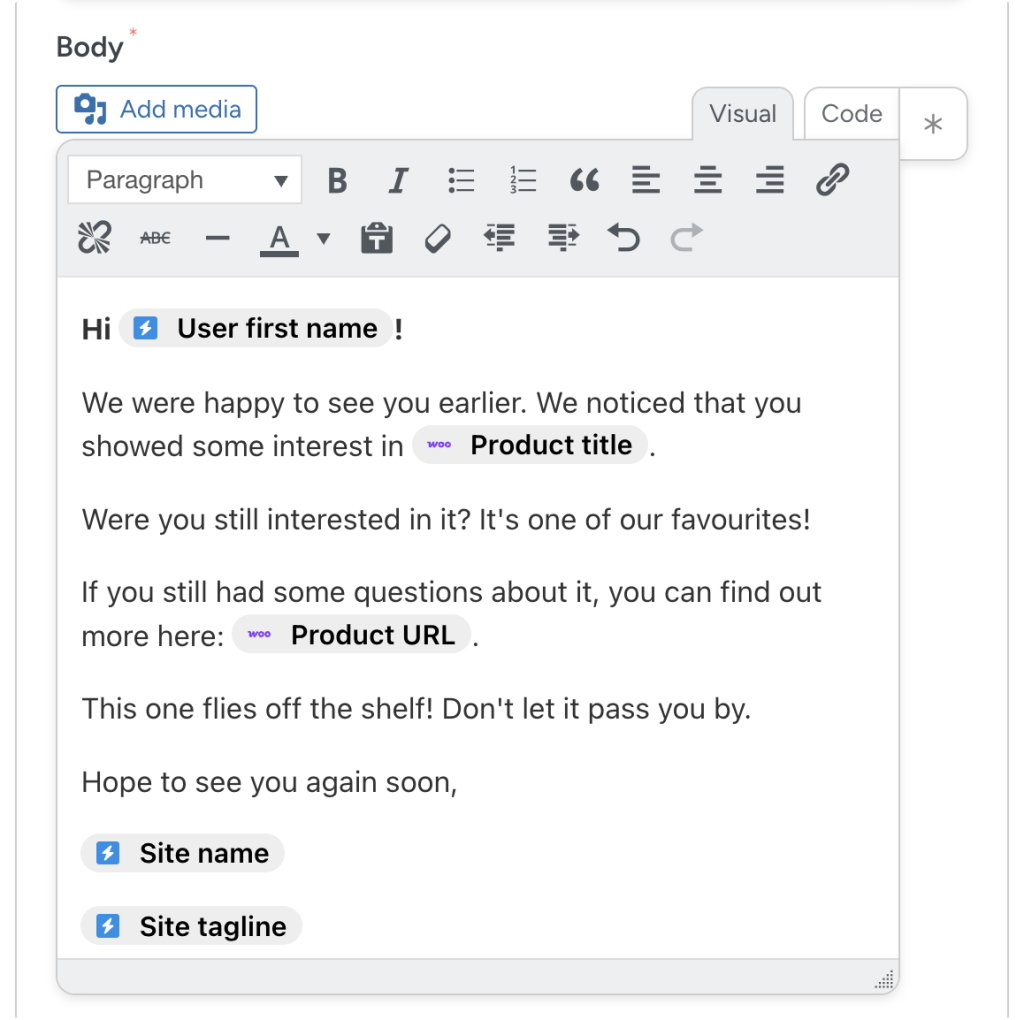Open the text color dropdown arrow
The width and height of the screenshot is (1024, 1020).
[322, 238]
